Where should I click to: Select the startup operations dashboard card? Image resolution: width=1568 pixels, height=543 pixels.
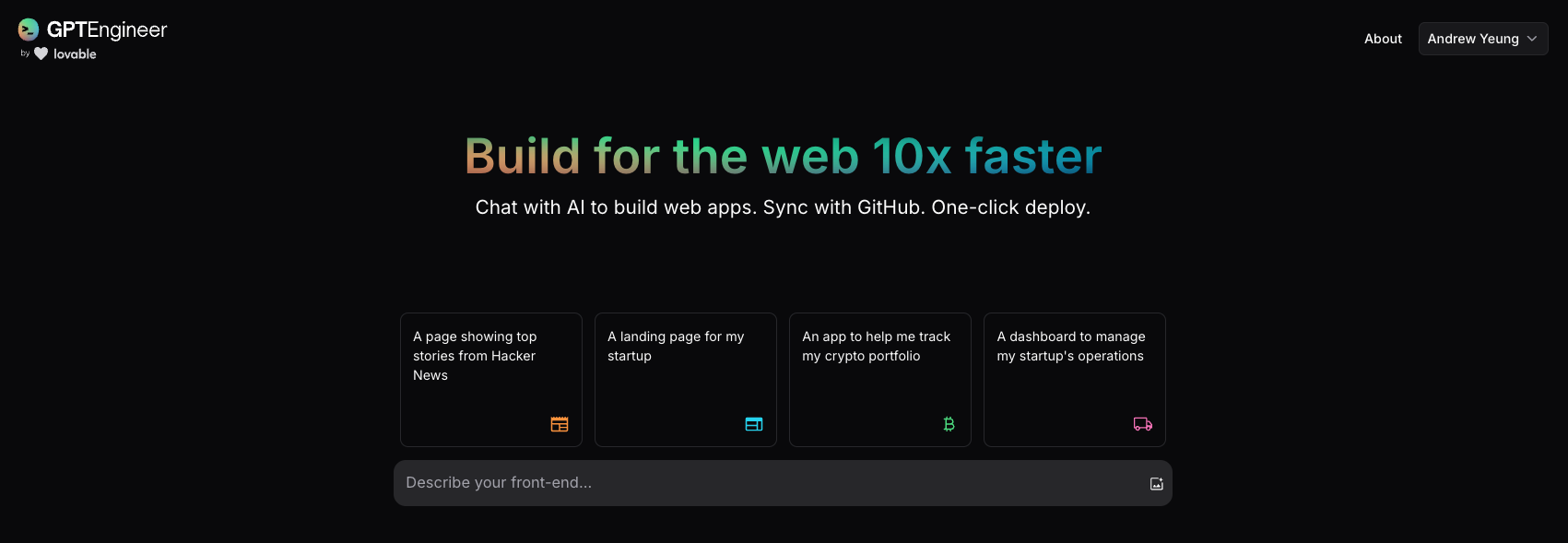point(1075,380)
